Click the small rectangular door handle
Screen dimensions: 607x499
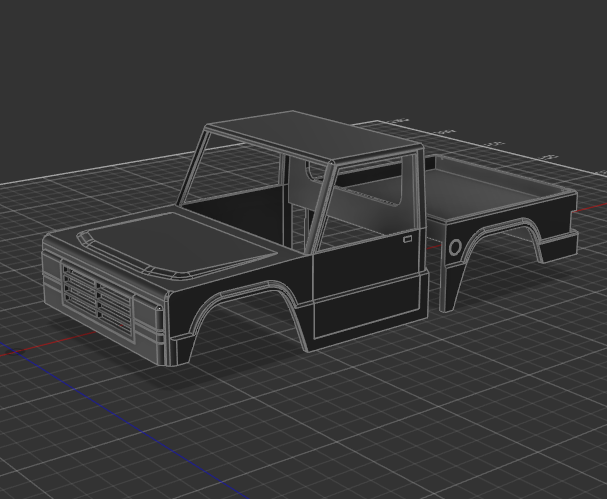pos(407,239)
